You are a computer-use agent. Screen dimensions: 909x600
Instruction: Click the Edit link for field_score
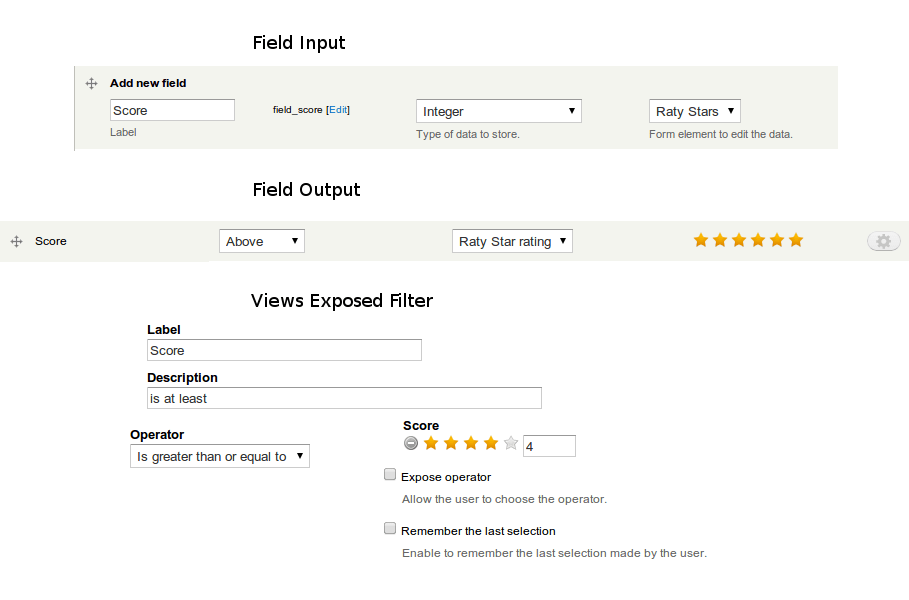(338, 110)
